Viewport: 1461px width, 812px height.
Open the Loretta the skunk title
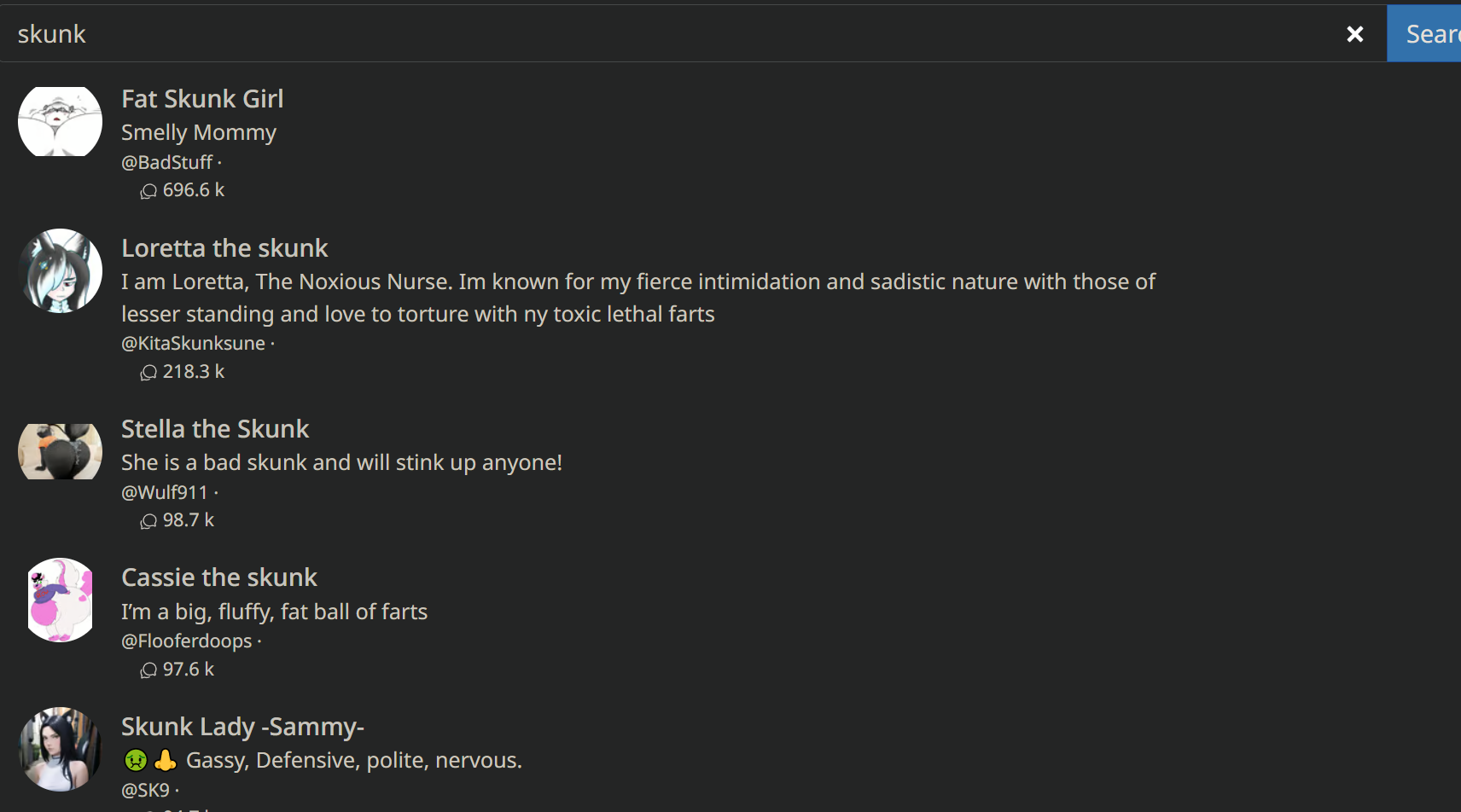(x=224, y=248)
